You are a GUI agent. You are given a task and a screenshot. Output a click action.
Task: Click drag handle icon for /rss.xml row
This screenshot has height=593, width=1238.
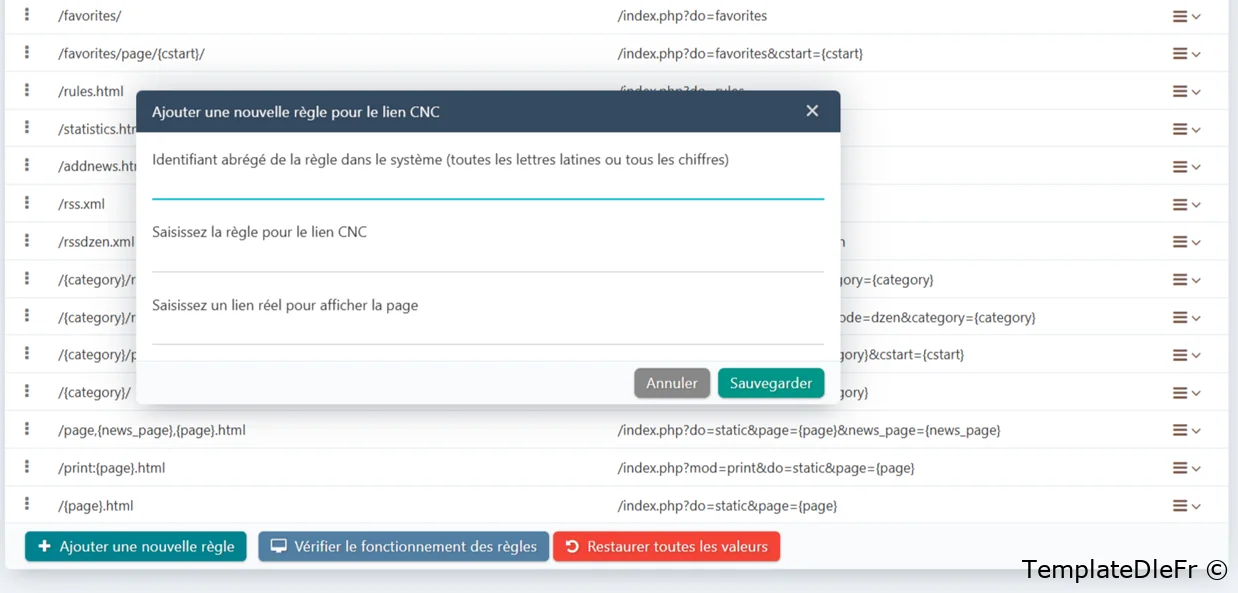click(x=27, y=203)
